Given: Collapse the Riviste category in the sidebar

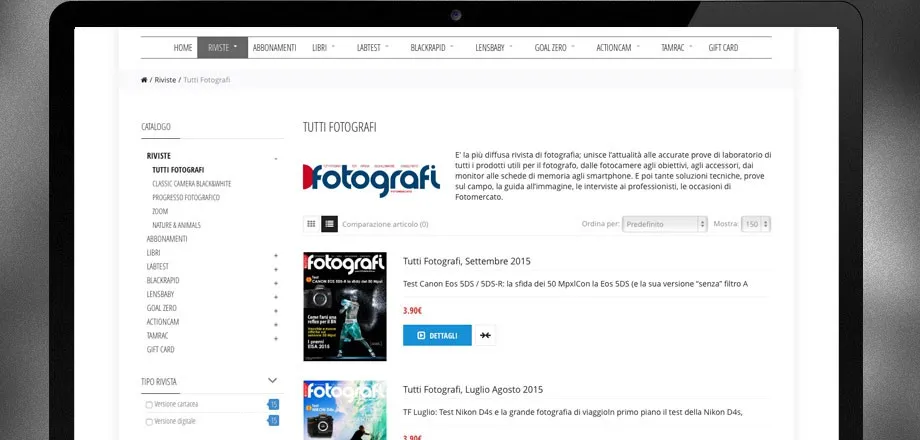Looking at the screenshot, I should 276,157.
